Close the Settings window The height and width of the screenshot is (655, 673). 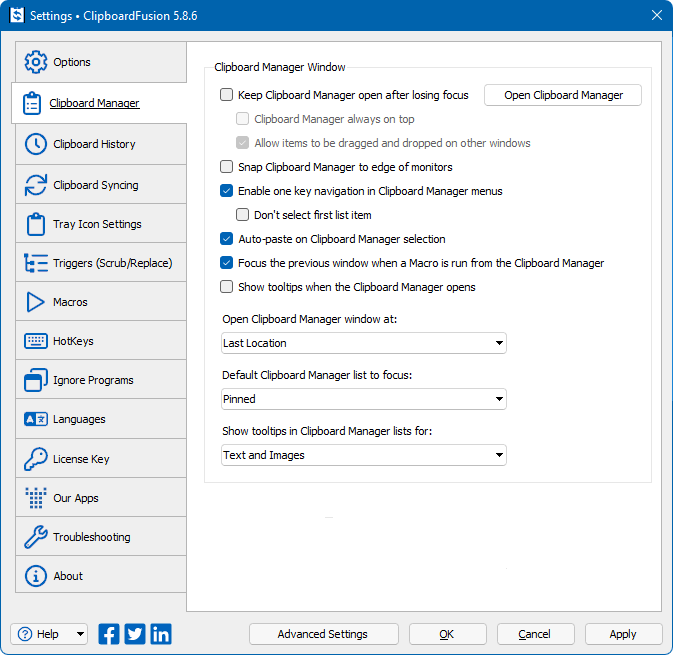[x=657, y=15]
